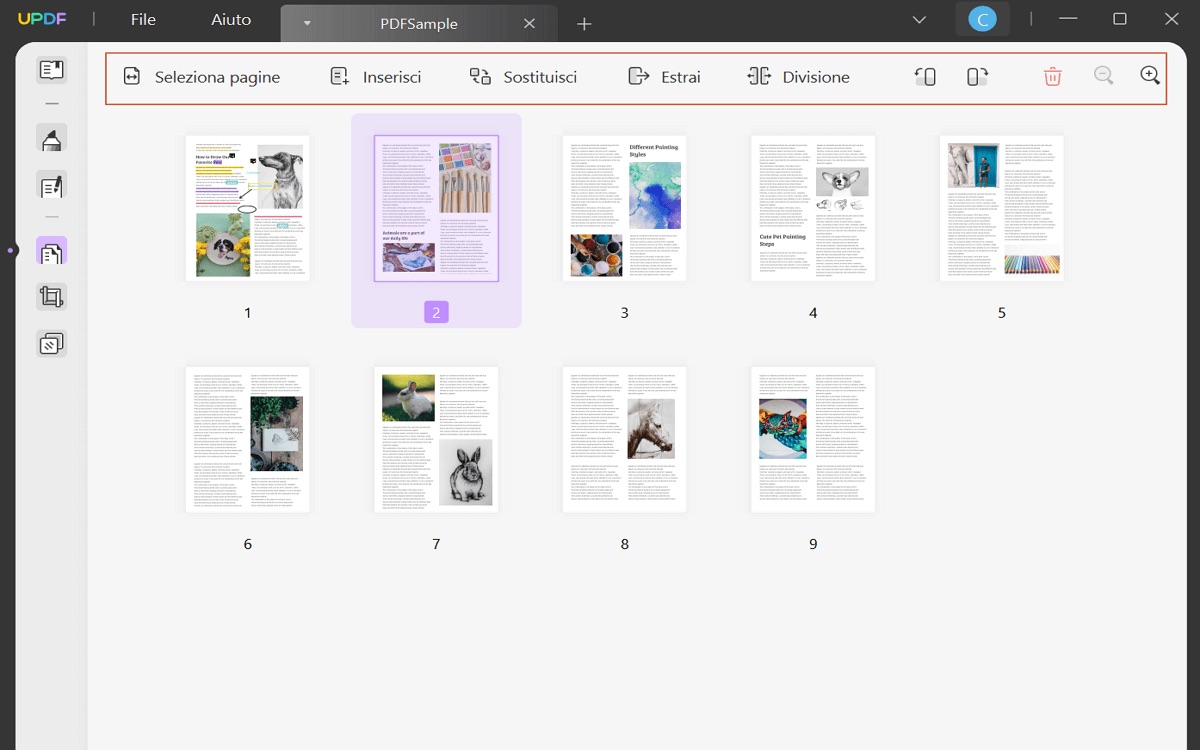Select page 7 thumbnail with rabbit
The image size is (1200, 750).
[x=436, y=439]
